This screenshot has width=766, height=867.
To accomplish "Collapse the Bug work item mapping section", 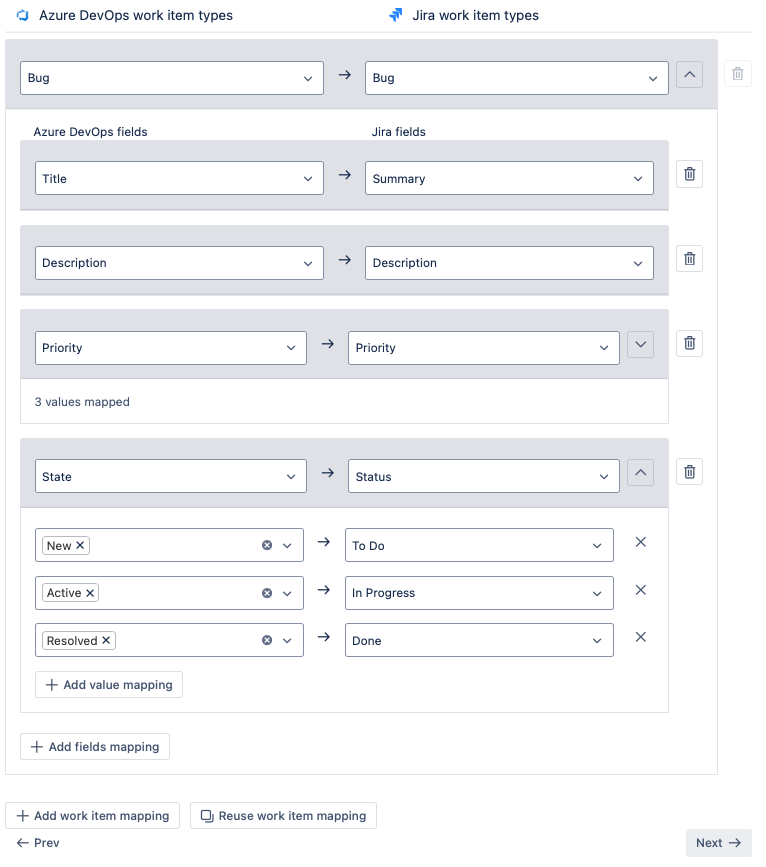I will click(690, 74).
